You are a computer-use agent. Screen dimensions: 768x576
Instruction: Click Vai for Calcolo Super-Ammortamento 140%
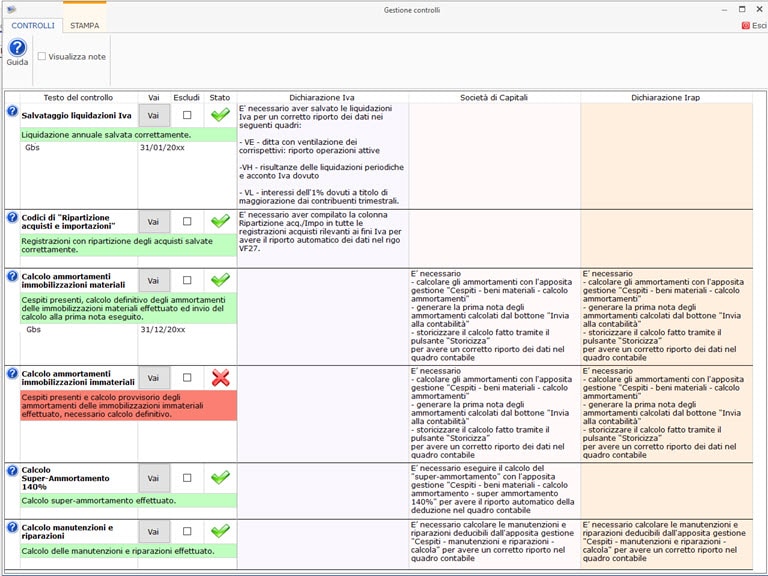point(154,478)
